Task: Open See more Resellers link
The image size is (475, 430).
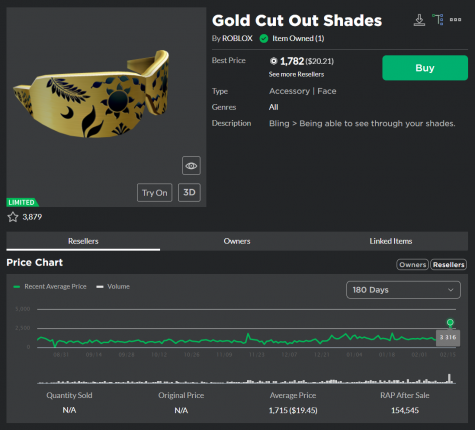Action: click(296, 74)
